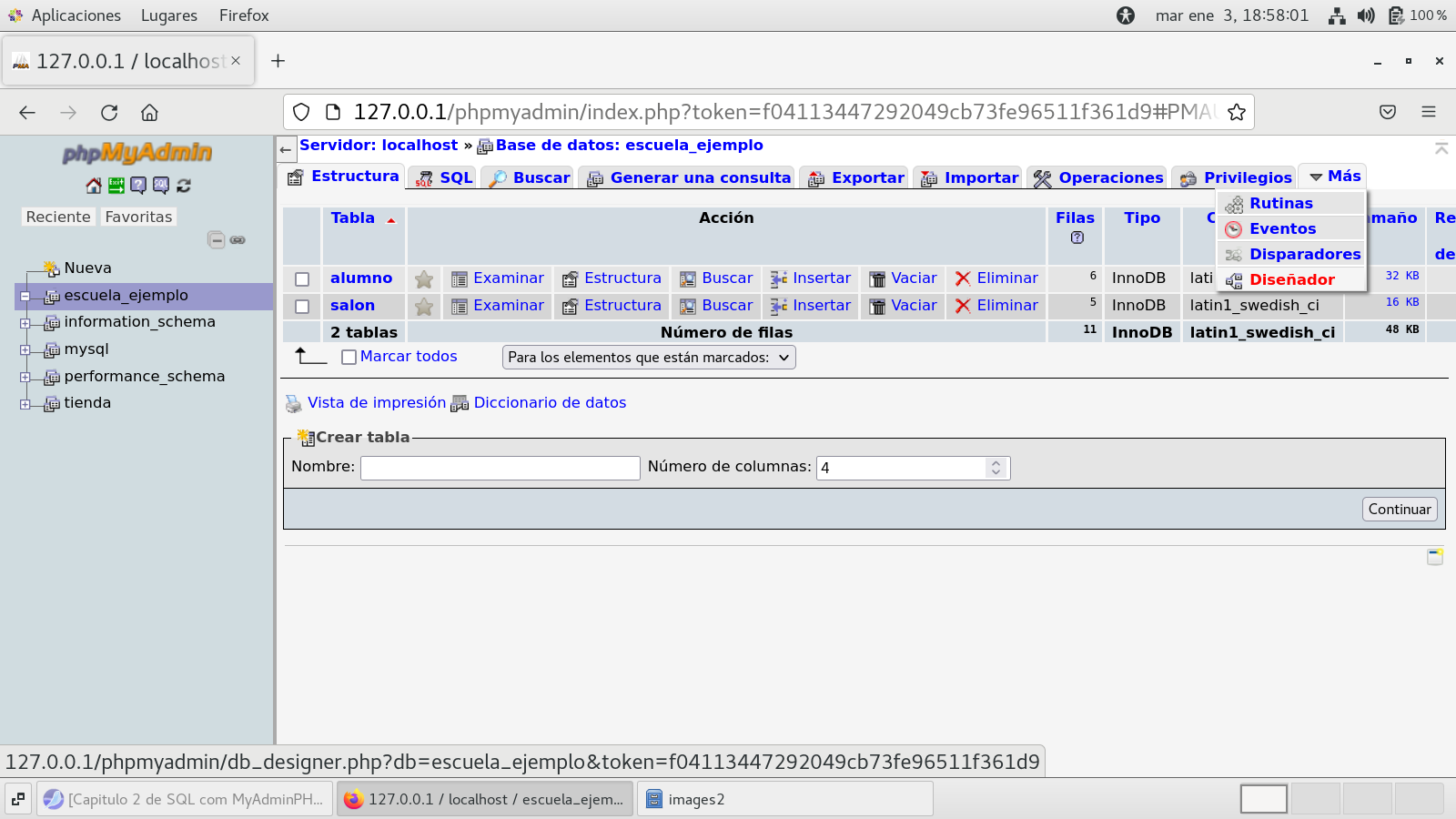
Task: Select Diseñador from the Más menu
Action: coord(1291,280)
